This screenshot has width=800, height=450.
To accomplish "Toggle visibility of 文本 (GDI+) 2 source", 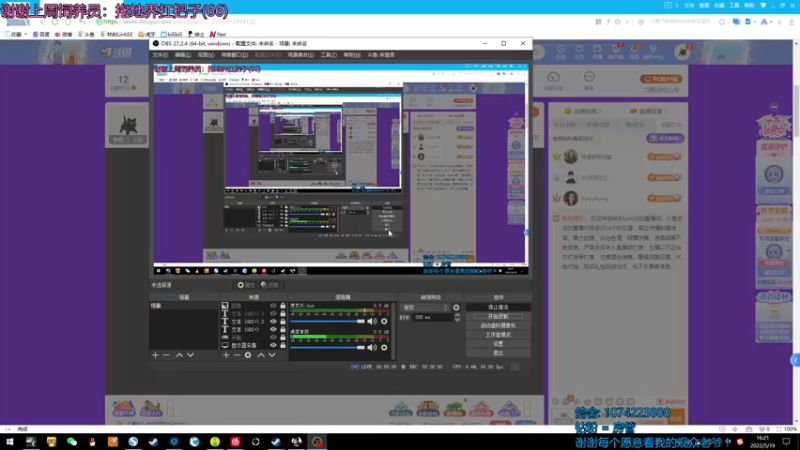I will 273,321.
